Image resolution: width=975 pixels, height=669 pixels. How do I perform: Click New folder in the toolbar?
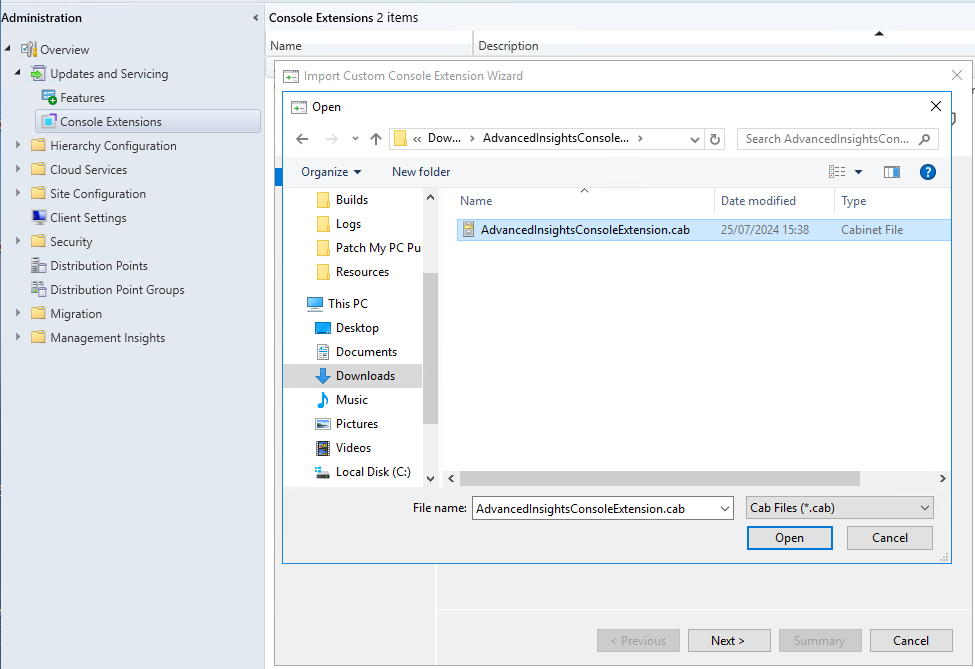point(421,172)
